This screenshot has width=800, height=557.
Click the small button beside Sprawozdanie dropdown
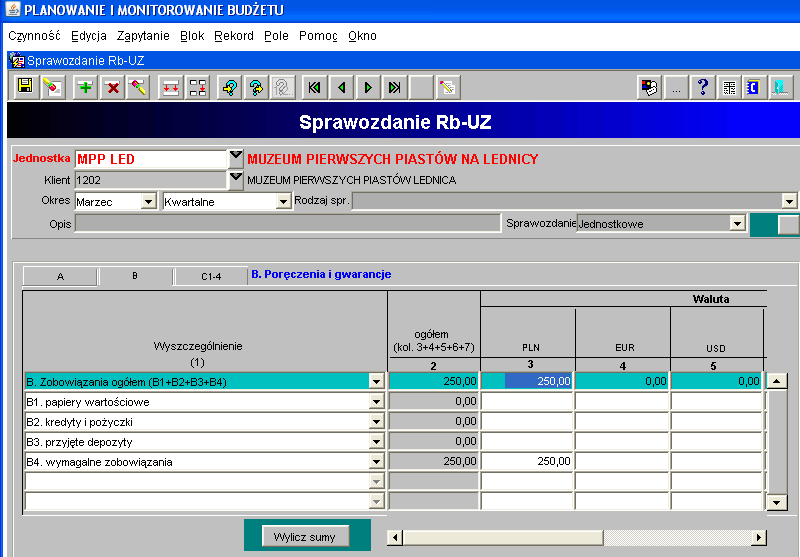pos(788,224)
